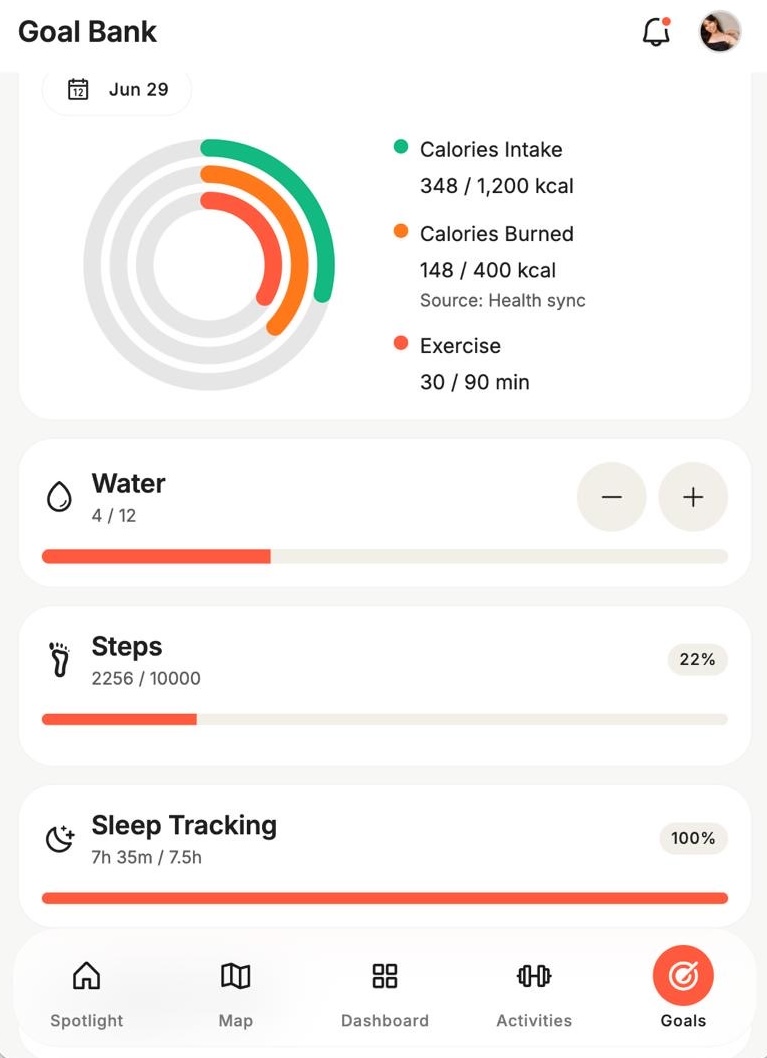Click the green Calories Intake legend dot
This screenshot has height=1058, width=767.
pos(401,146)
